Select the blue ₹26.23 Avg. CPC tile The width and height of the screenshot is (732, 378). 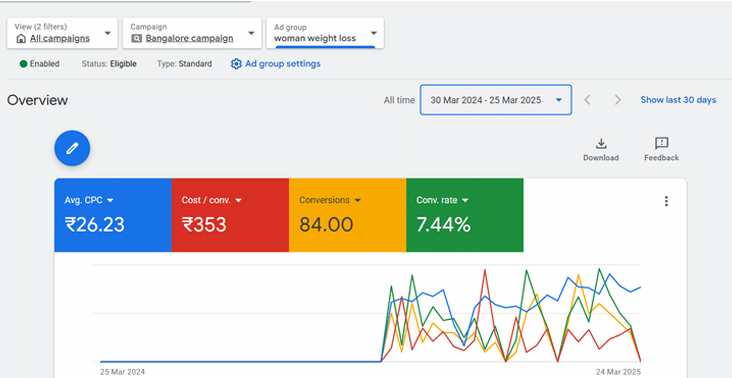coord(113,215)
